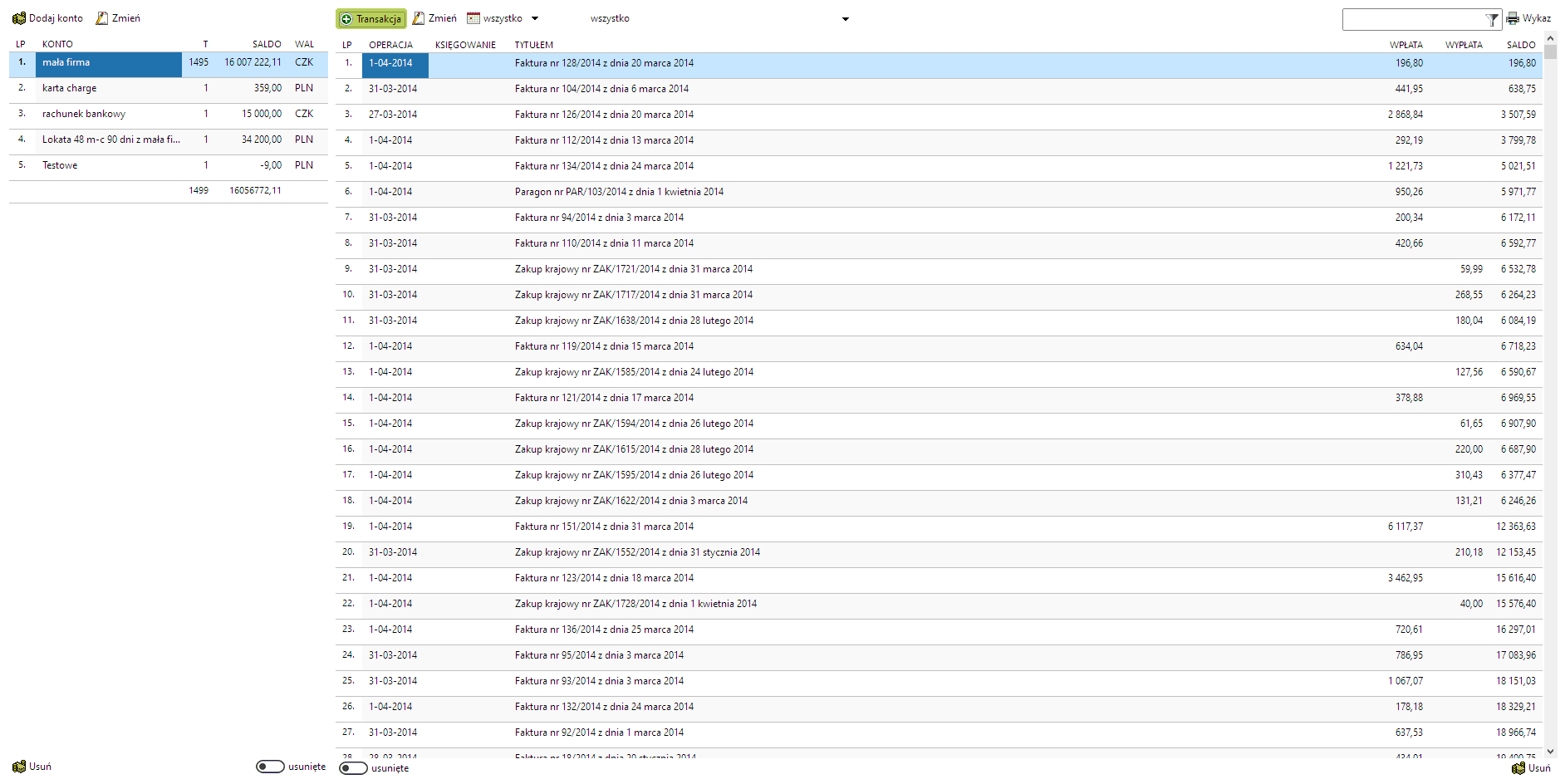This screenshot has width=1565, height=784.
Task: Click the Zmień pencil icon above accounts list
Action: click(x=102, y=18)
